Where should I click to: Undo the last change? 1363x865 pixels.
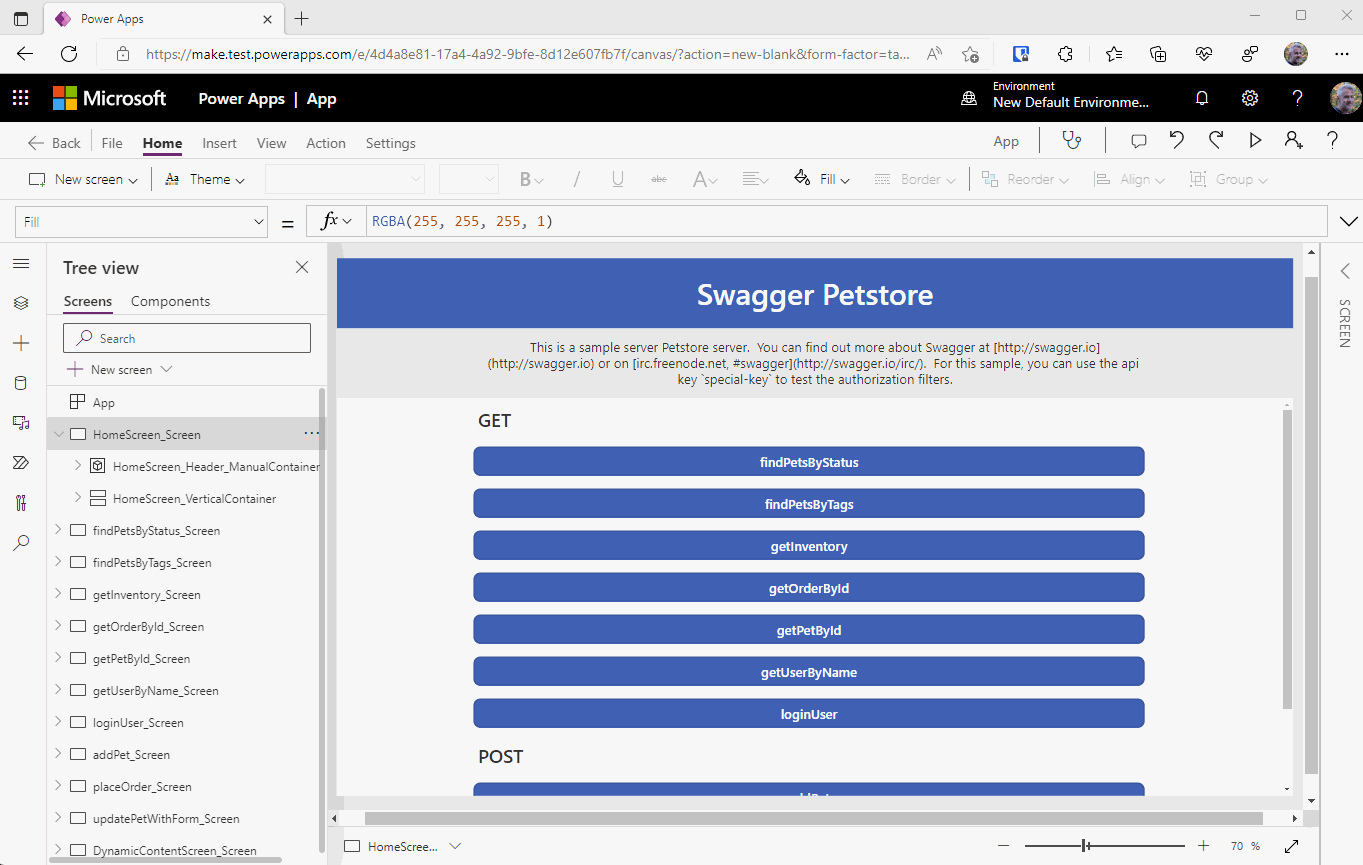click(1178, 142)
